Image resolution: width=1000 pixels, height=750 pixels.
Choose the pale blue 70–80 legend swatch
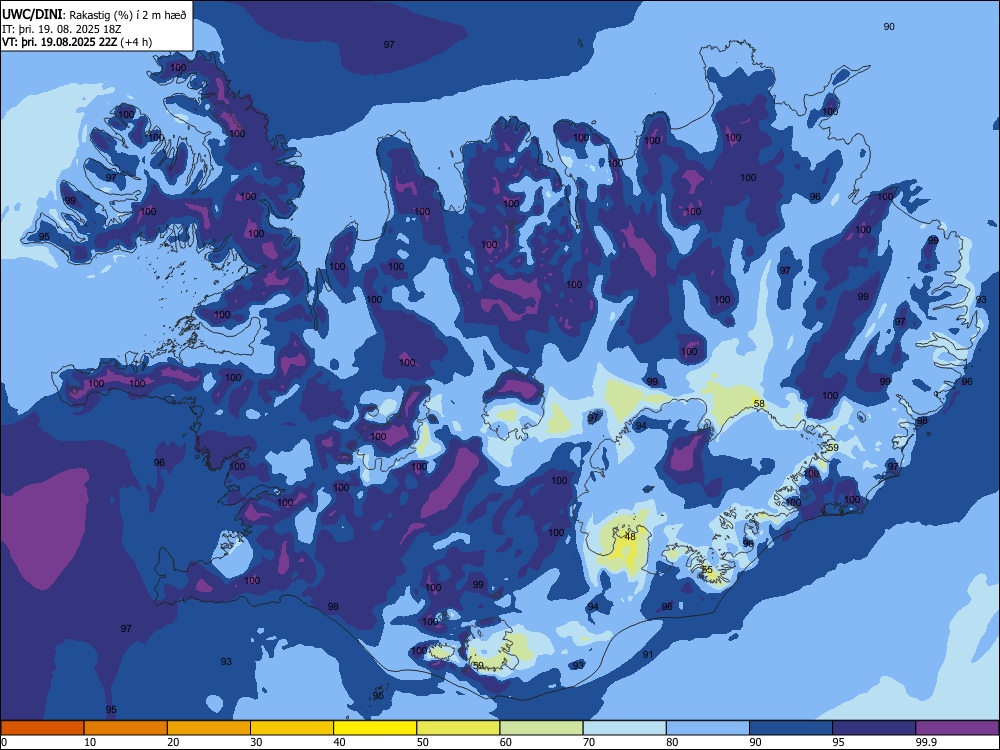[624, 728]
